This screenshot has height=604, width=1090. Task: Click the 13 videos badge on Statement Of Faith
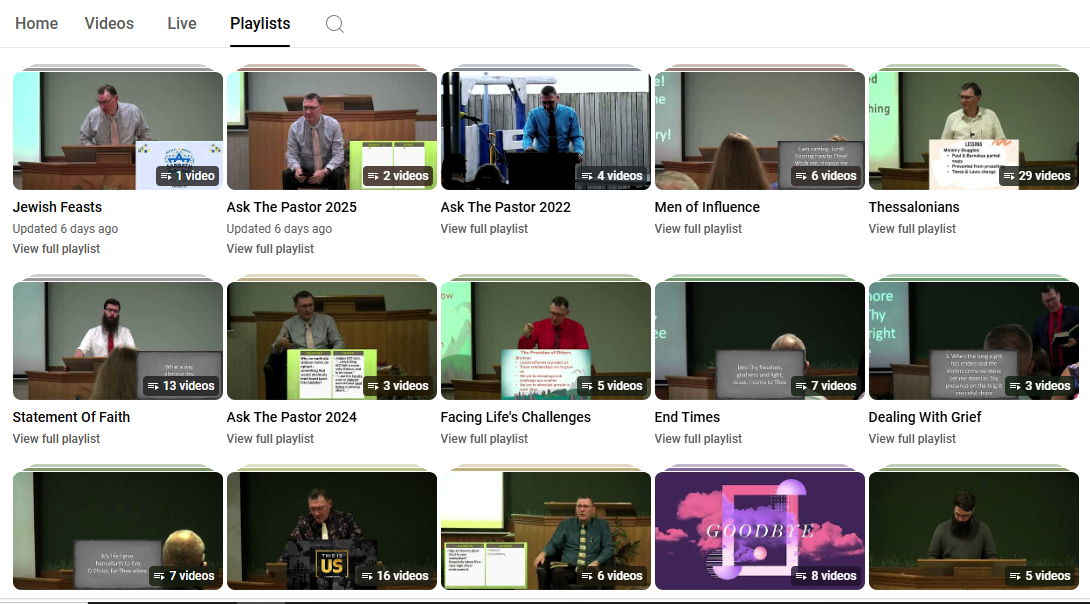click(x=181, y=386)
